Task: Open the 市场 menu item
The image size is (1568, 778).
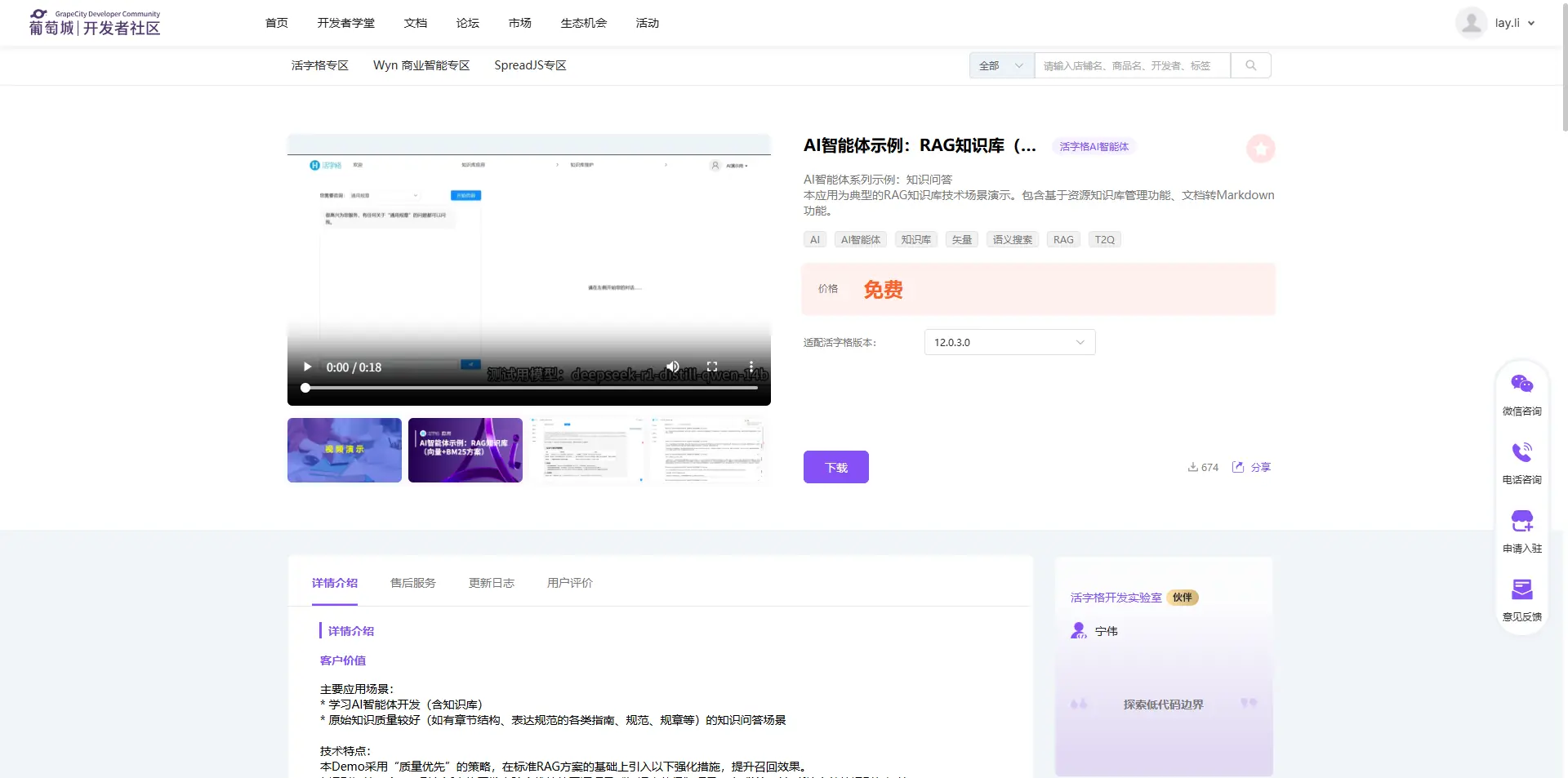Action: (520, 23)
